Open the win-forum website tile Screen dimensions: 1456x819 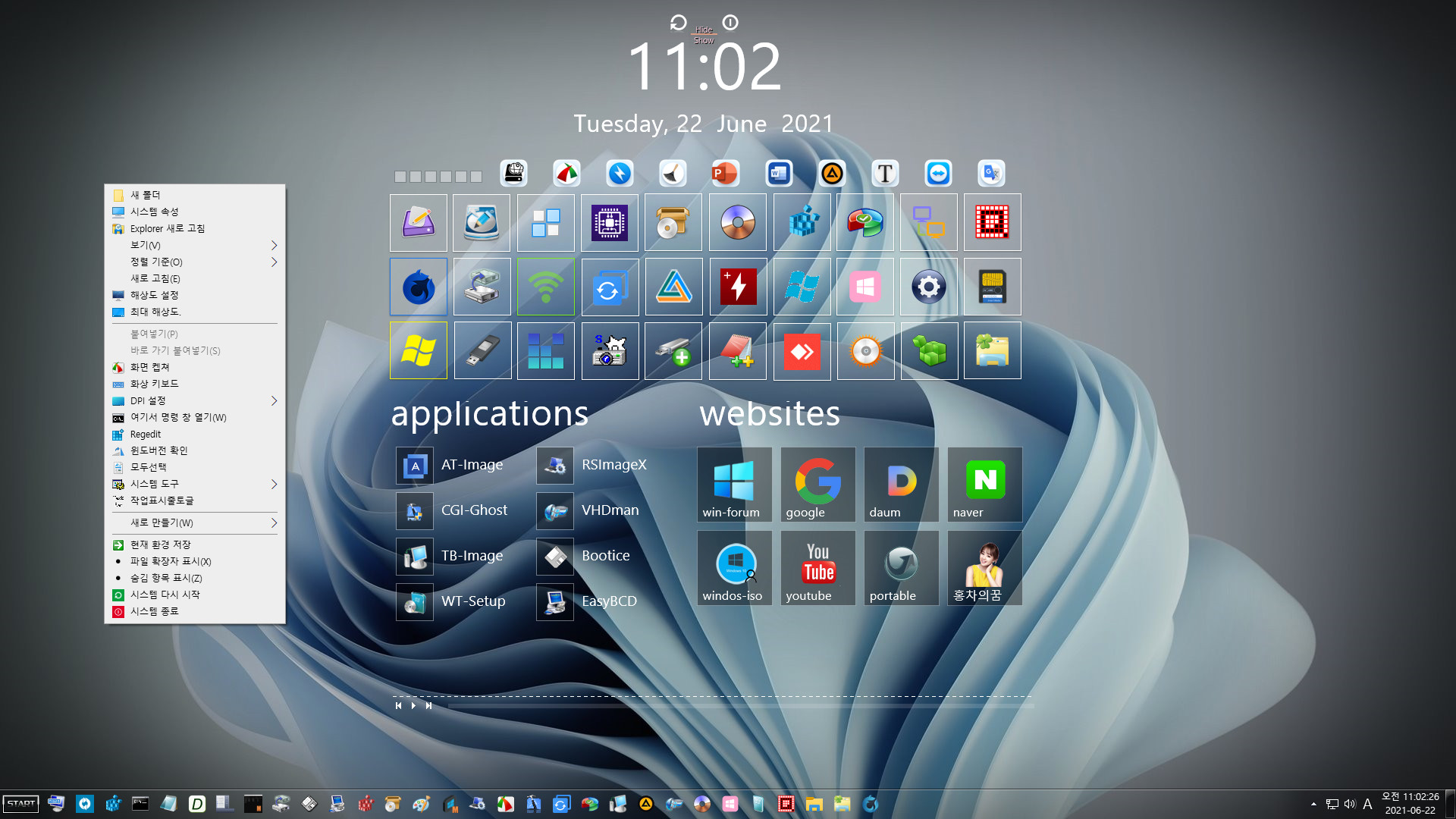coord(734,485)
